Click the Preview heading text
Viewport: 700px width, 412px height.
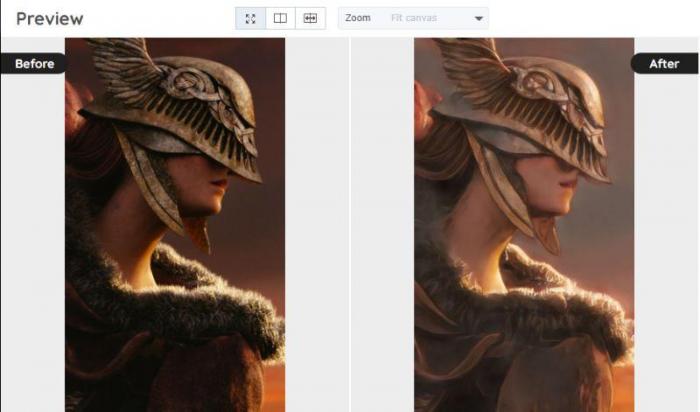[50, 19]
